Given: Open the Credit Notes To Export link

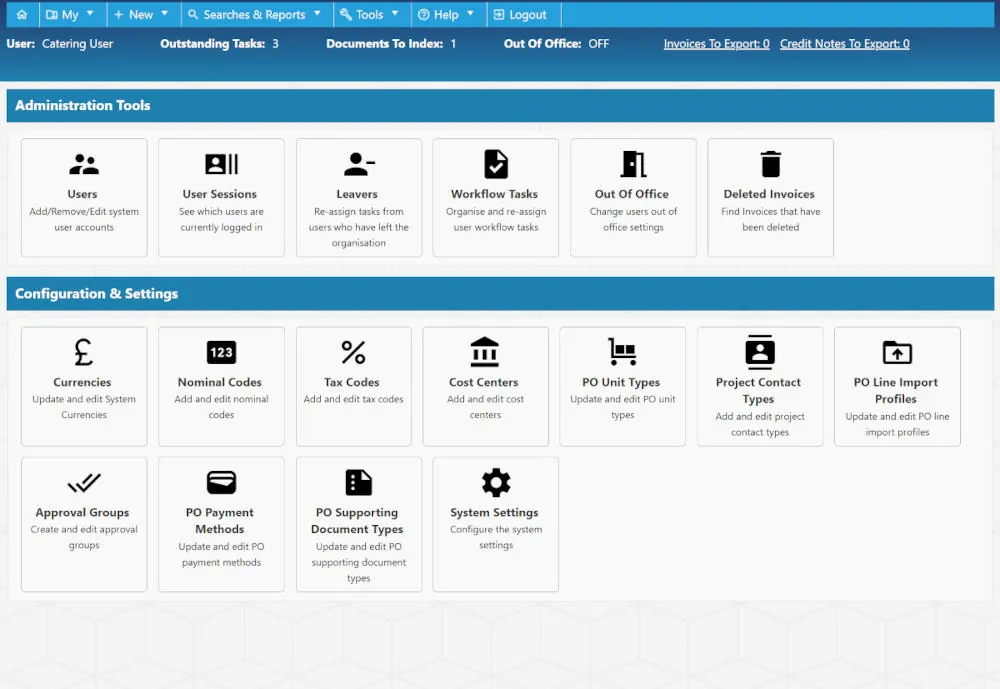Looking at the screenshot, I should point(844,43).
